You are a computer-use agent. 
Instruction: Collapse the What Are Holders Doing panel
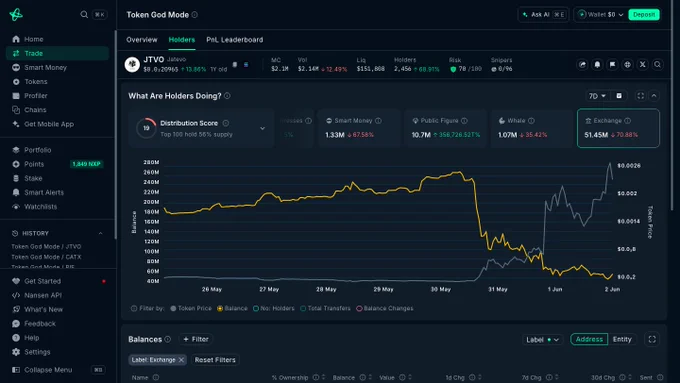[654, 96]
